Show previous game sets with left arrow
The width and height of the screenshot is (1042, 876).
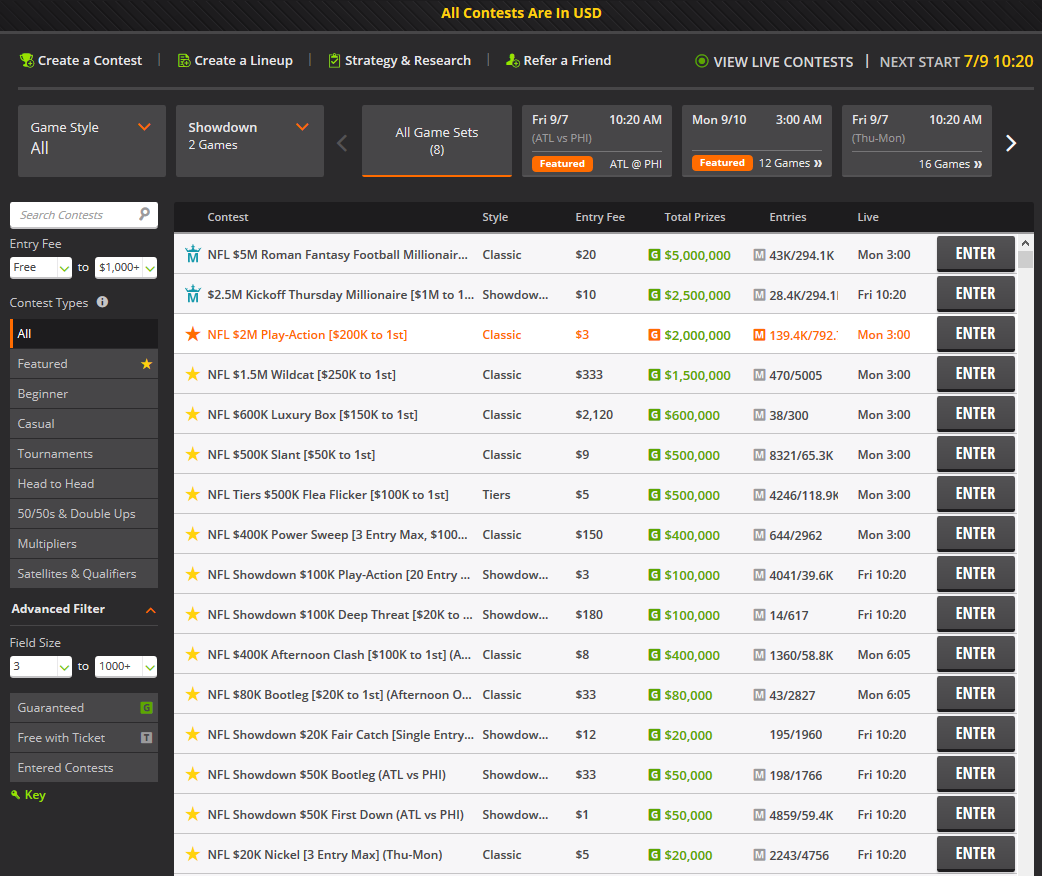pos(342,143)
